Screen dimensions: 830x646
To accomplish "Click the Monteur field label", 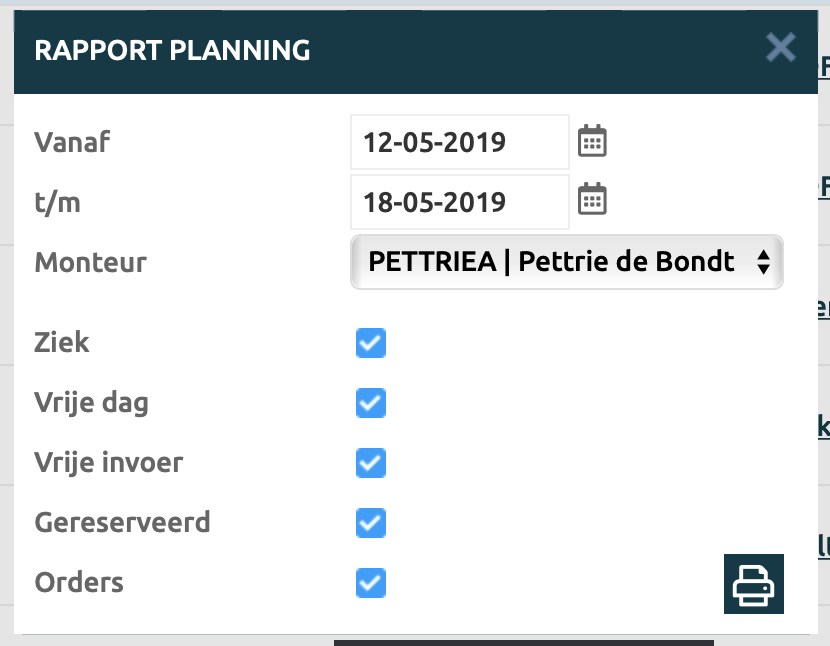I will (x=90, y=263).
